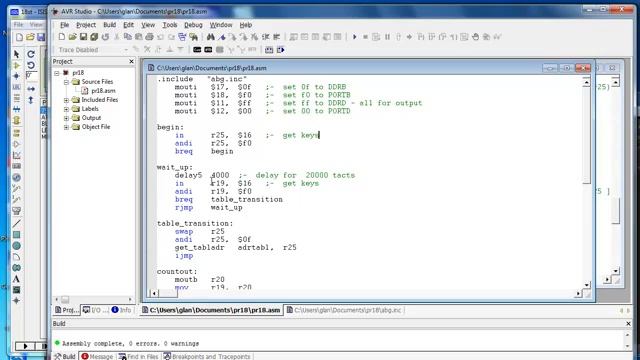Open the Window menu
Image resolution: width=640 pixels, height=360 pixels.
(221, 25)
